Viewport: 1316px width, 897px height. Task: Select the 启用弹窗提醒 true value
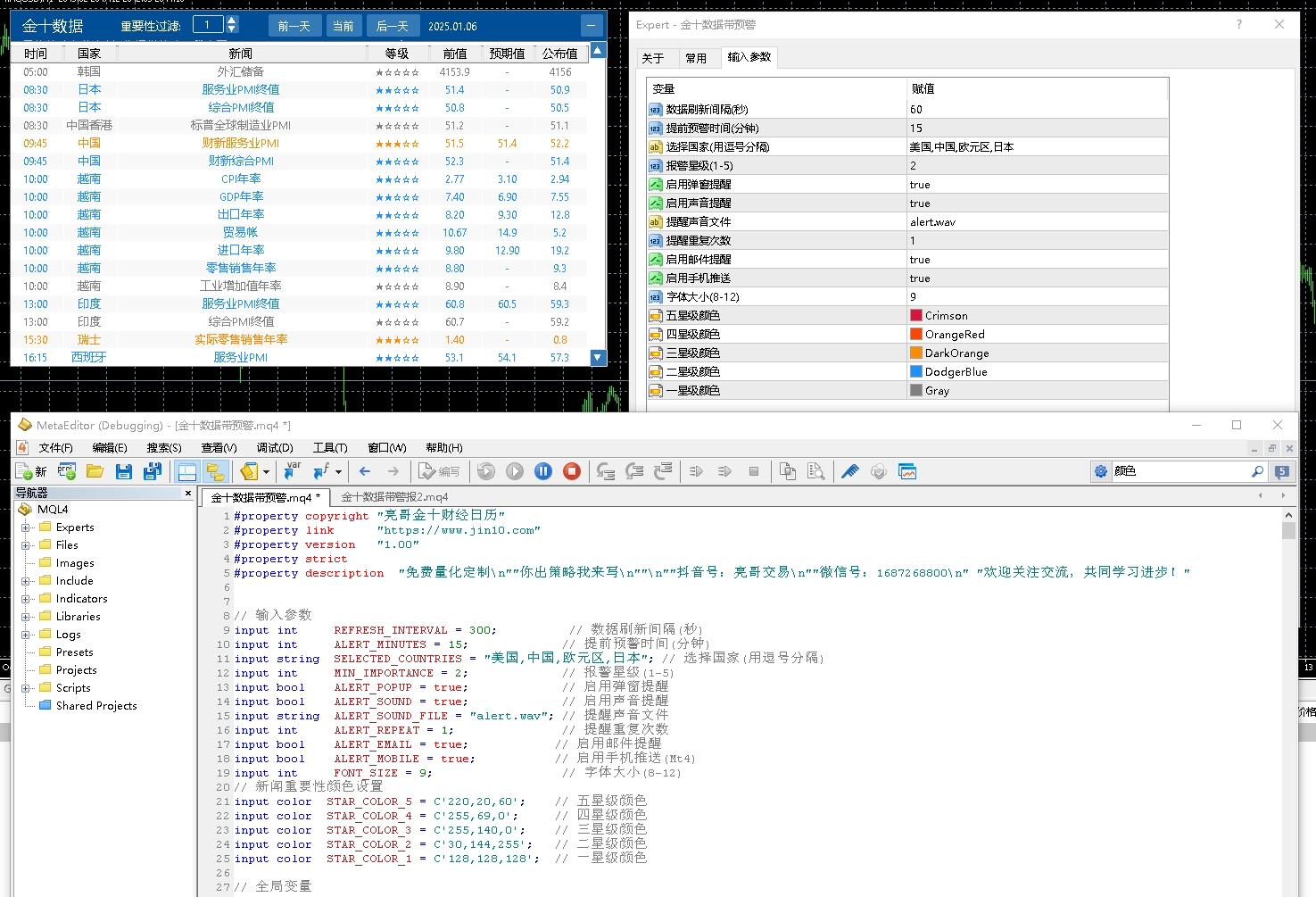[920, 185]
